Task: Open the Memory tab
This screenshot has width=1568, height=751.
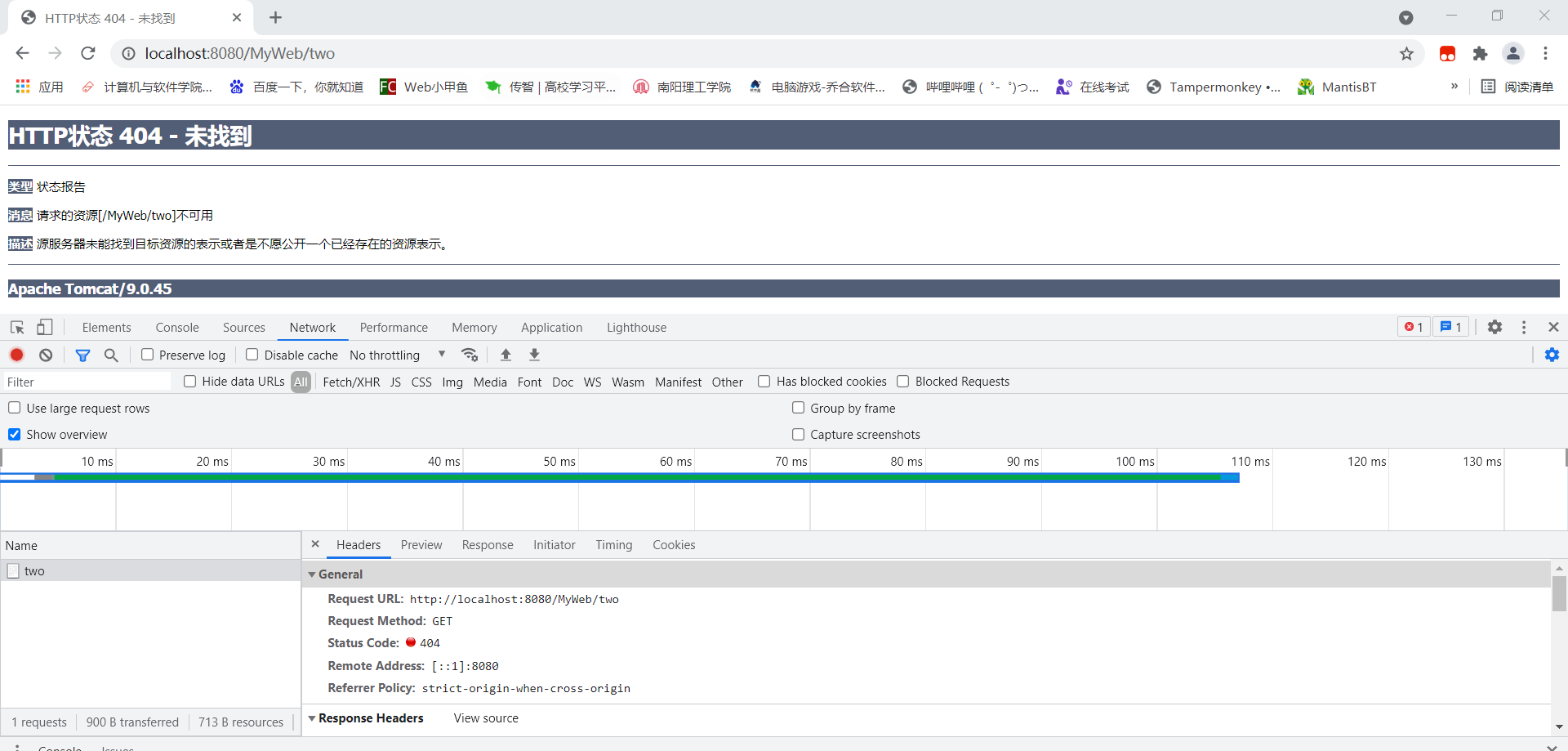Action: [x=474, y=327]
